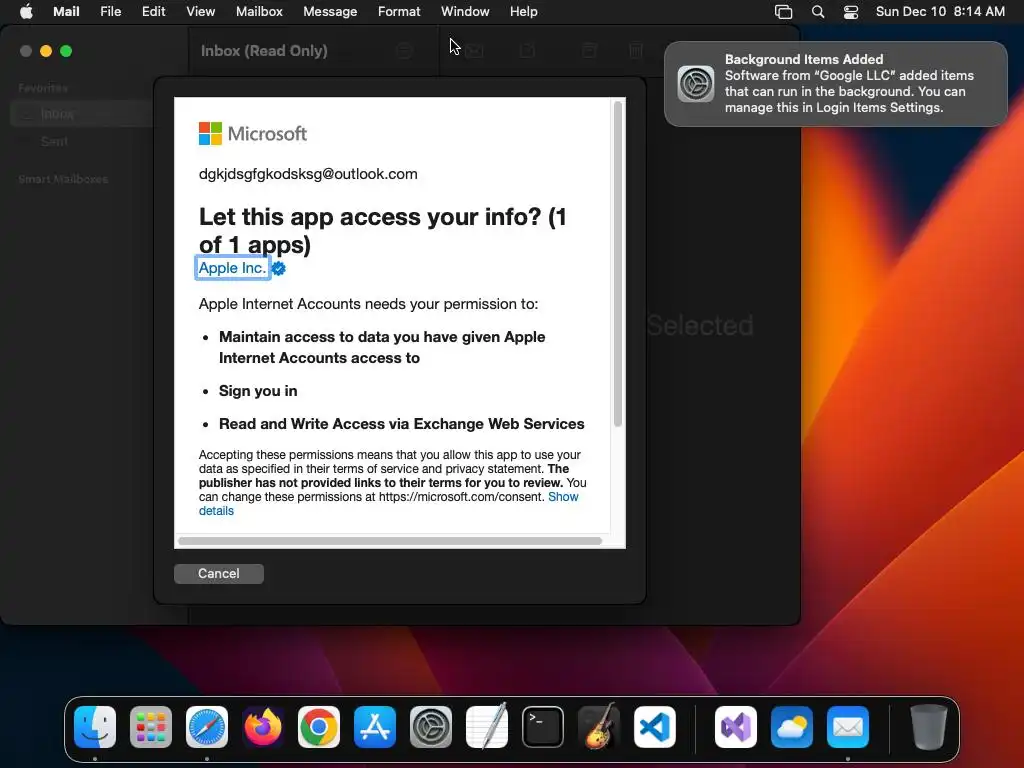
Task: Open the Edit menu
Action: [x=153, y=12]
